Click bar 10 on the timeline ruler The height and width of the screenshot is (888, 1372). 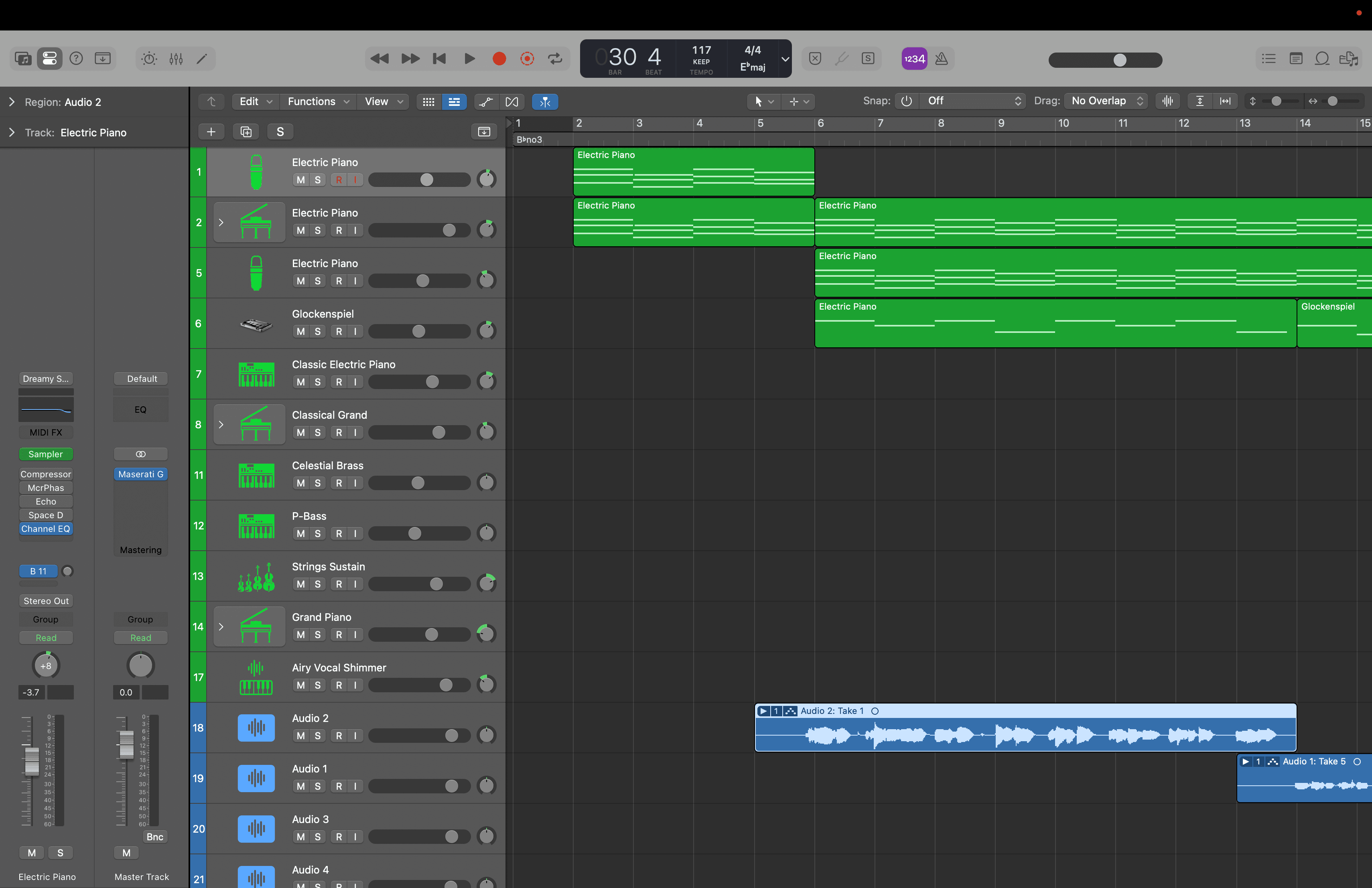pyautogui.click(x=1064, y=123)
